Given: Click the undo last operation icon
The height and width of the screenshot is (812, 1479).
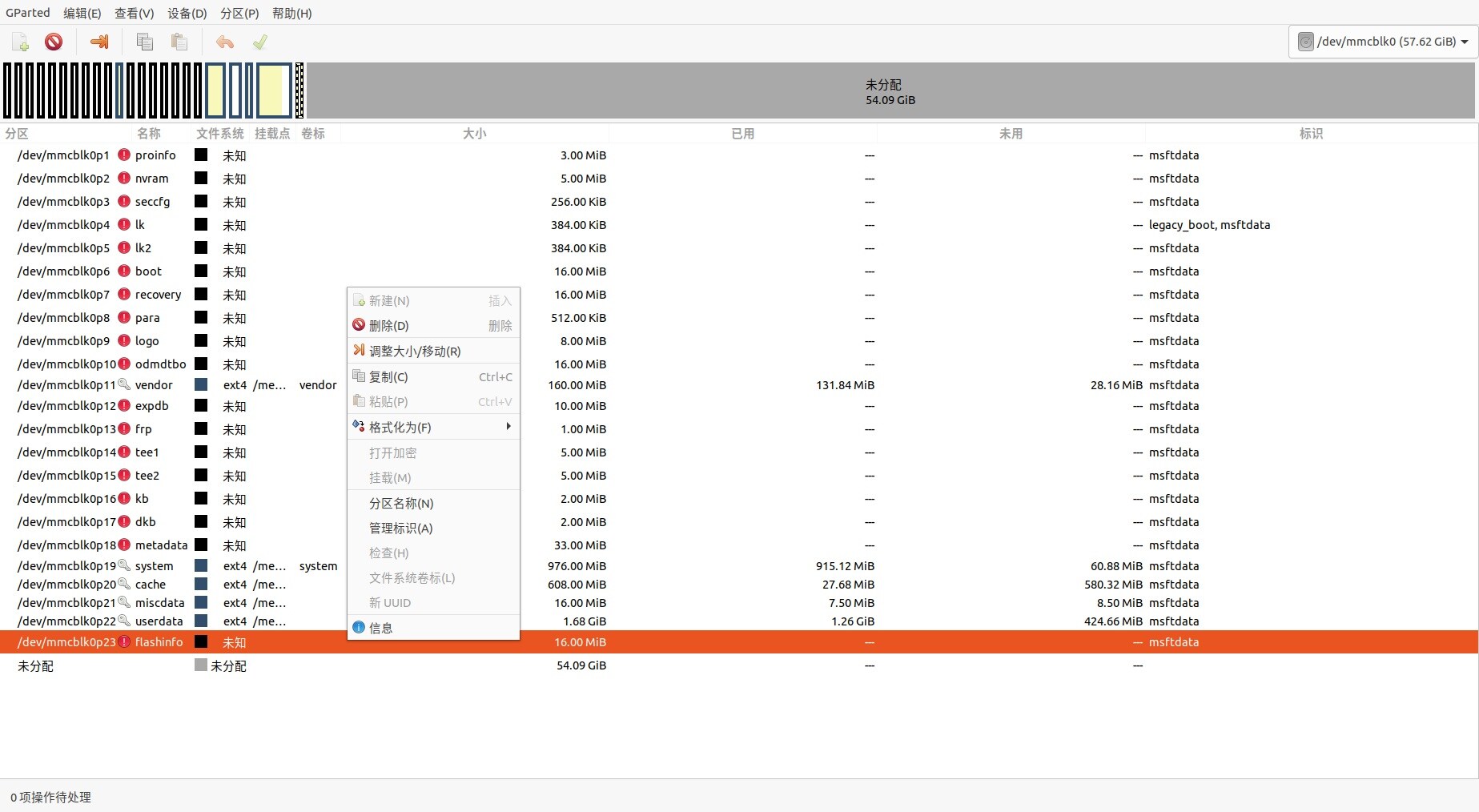Looking at the screenshot, I should pos(225,42).
